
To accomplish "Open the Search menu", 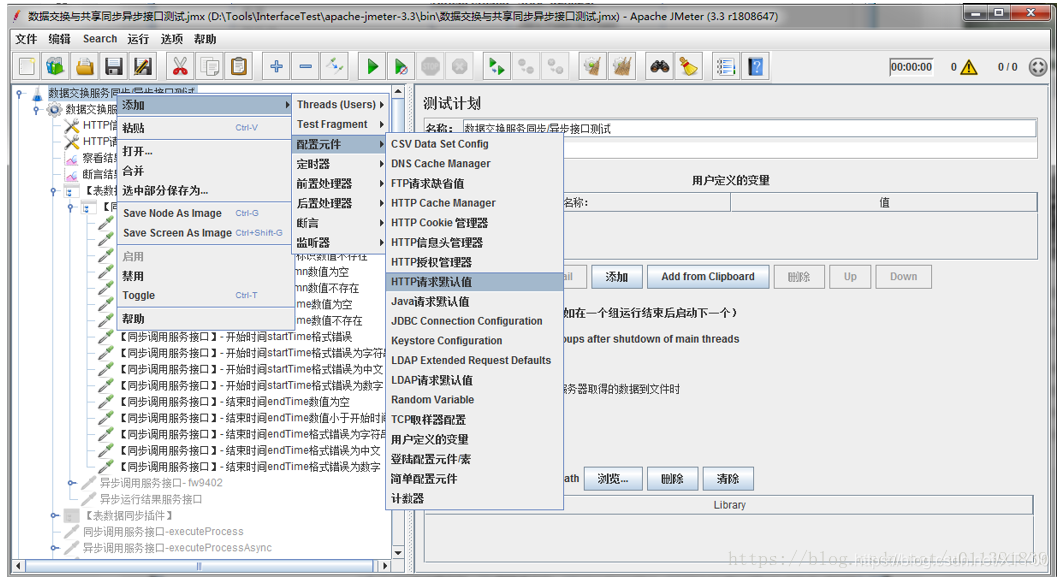I will click(100, 39).
